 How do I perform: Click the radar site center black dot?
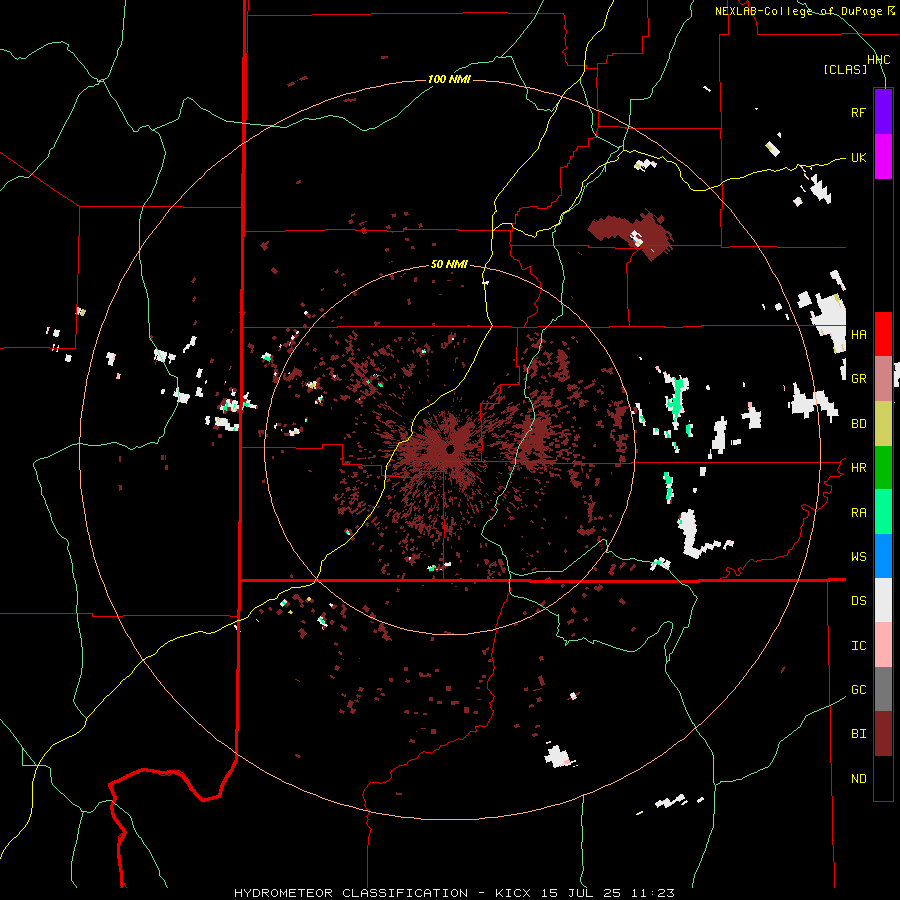click(450, 449)
